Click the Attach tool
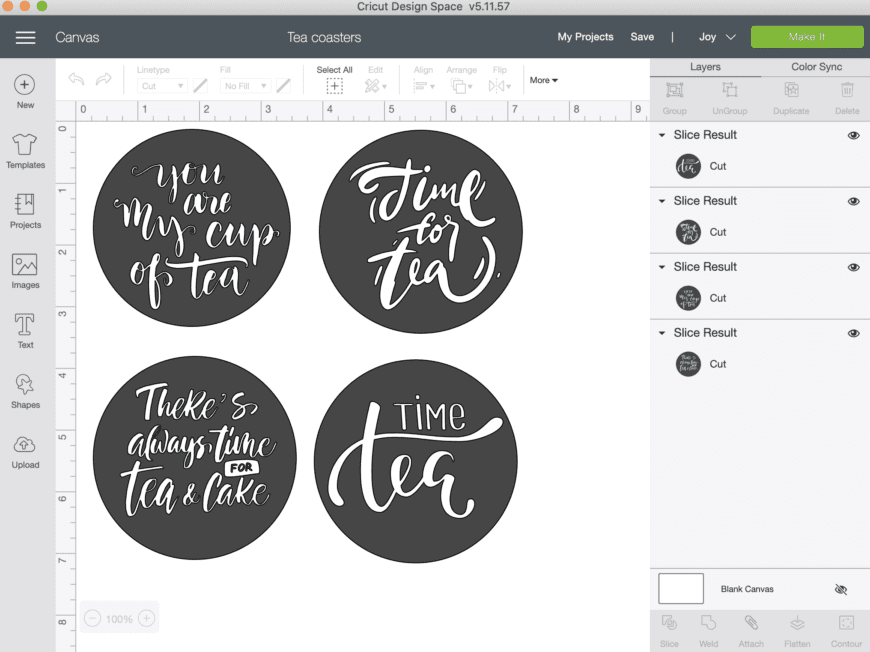The height and width of the screenshot is (652, 870). (751, 631)
